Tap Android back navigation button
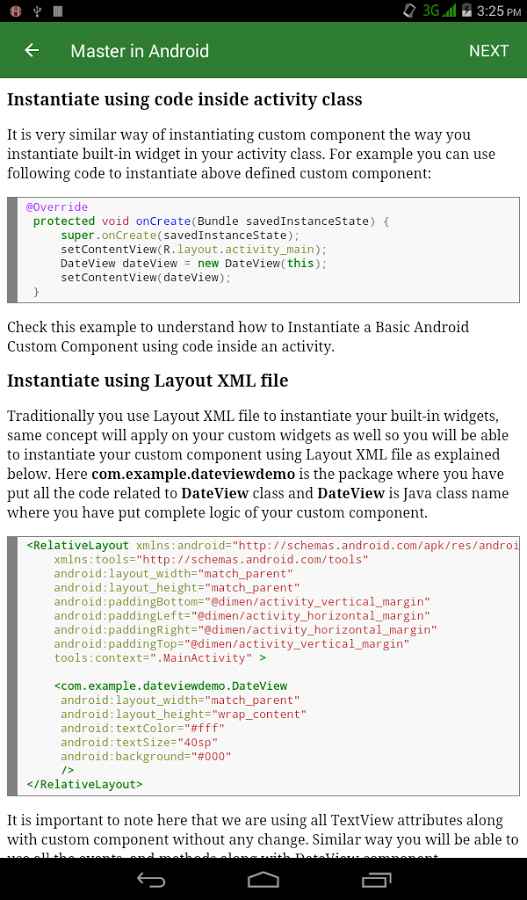Screen dimensions: 527x900 [x=151, y=879]
